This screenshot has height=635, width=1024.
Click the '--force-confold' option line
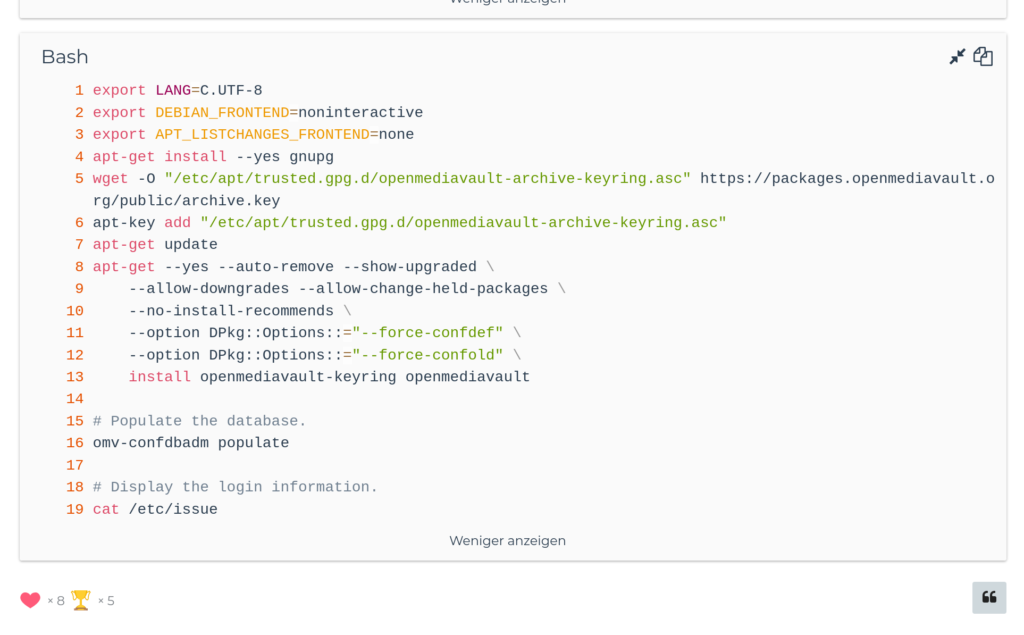[x=325, y=355]
